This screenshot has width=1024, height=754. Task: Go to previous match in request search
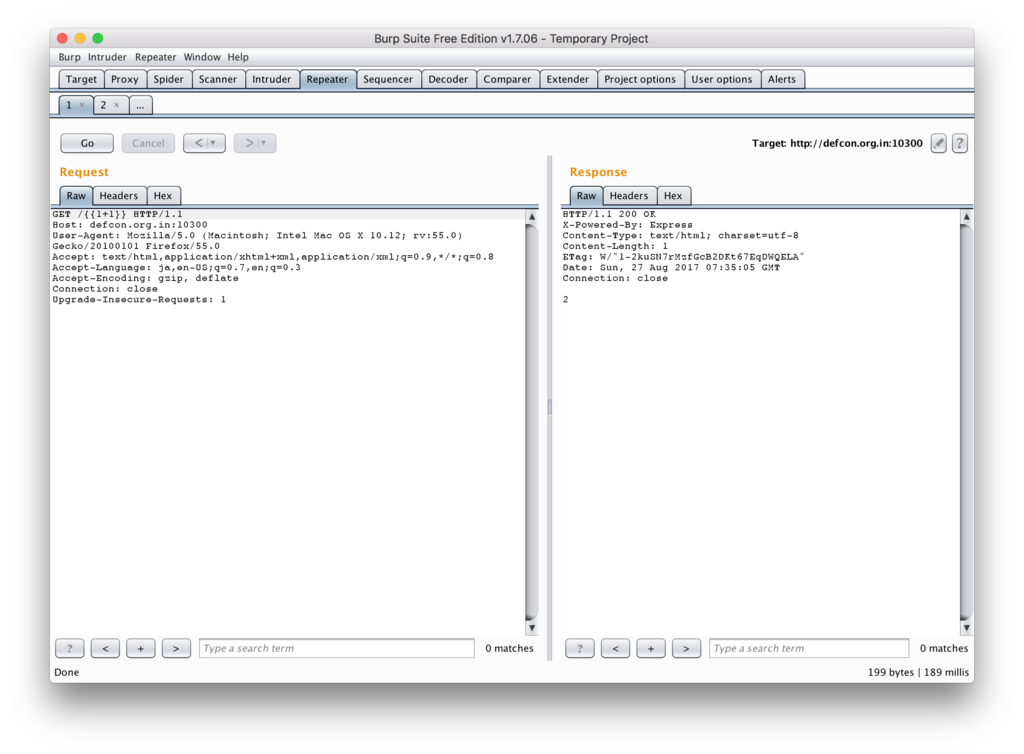tap(105, 648)
